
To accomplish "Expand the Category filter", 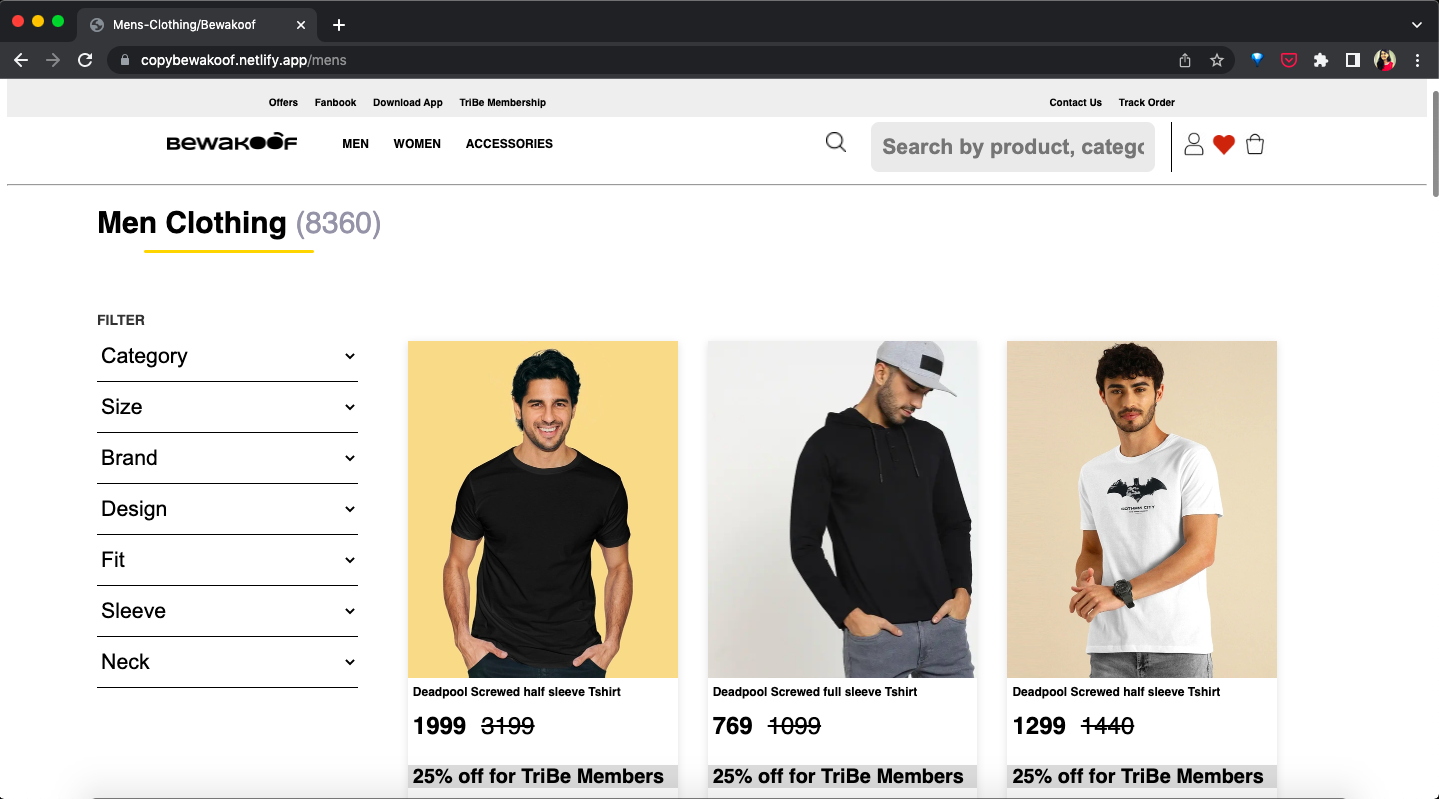I will click(227, 356).
